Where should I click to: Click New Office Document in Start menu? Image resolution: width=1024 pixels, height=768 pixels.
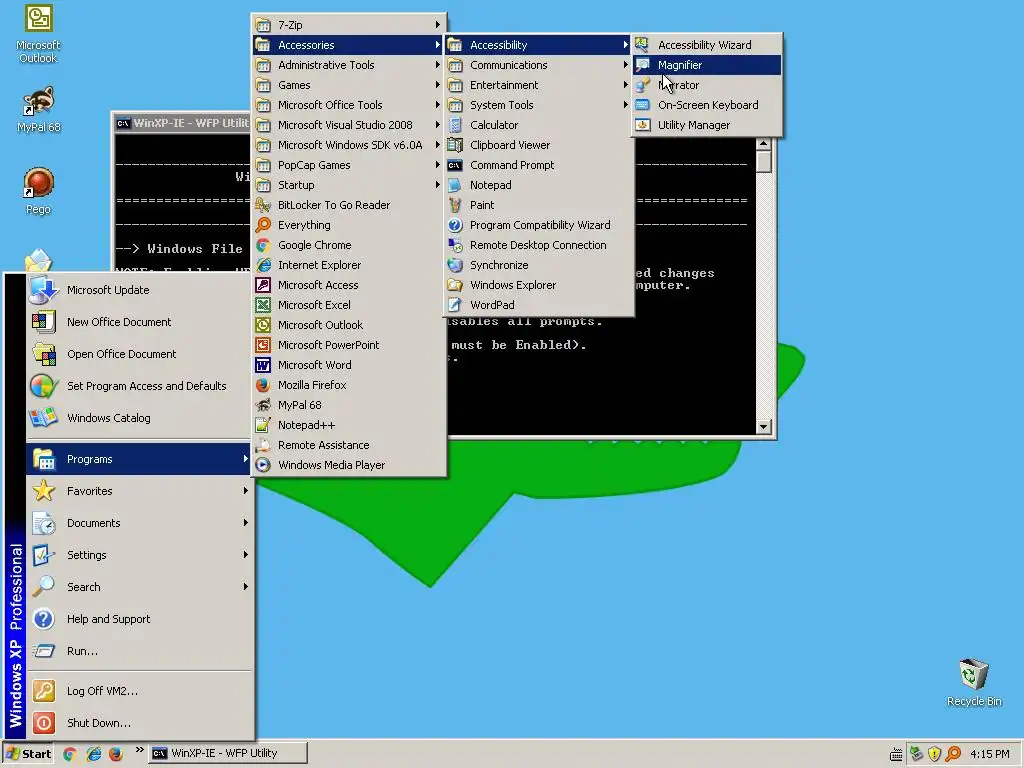tap(139, 322)
